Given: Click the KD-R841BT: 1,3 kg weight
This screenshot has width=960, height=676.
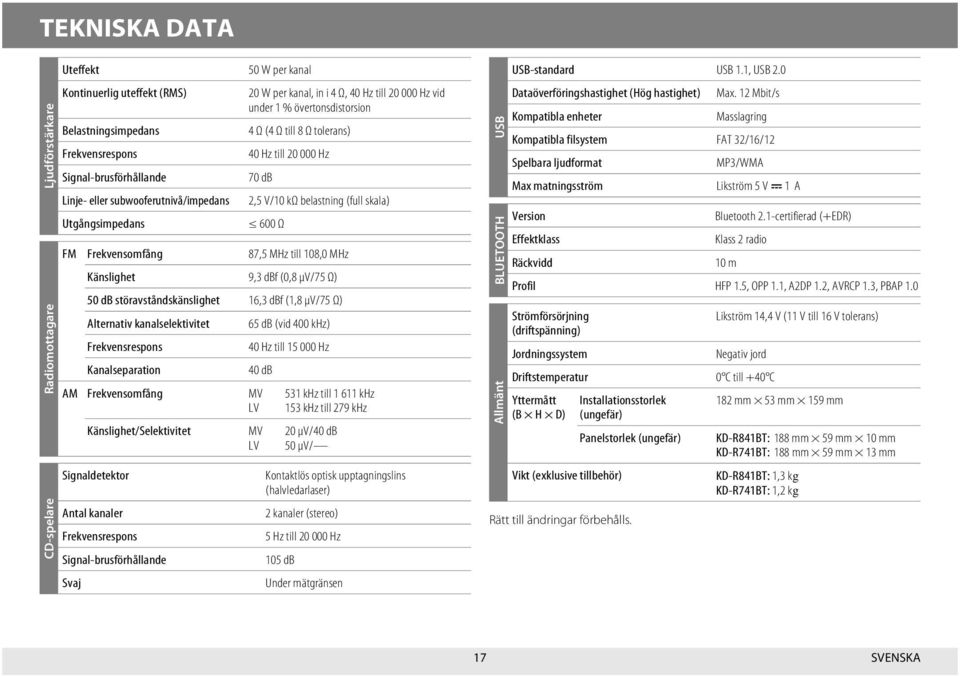Looking at the screenshot, I should 757,476.
